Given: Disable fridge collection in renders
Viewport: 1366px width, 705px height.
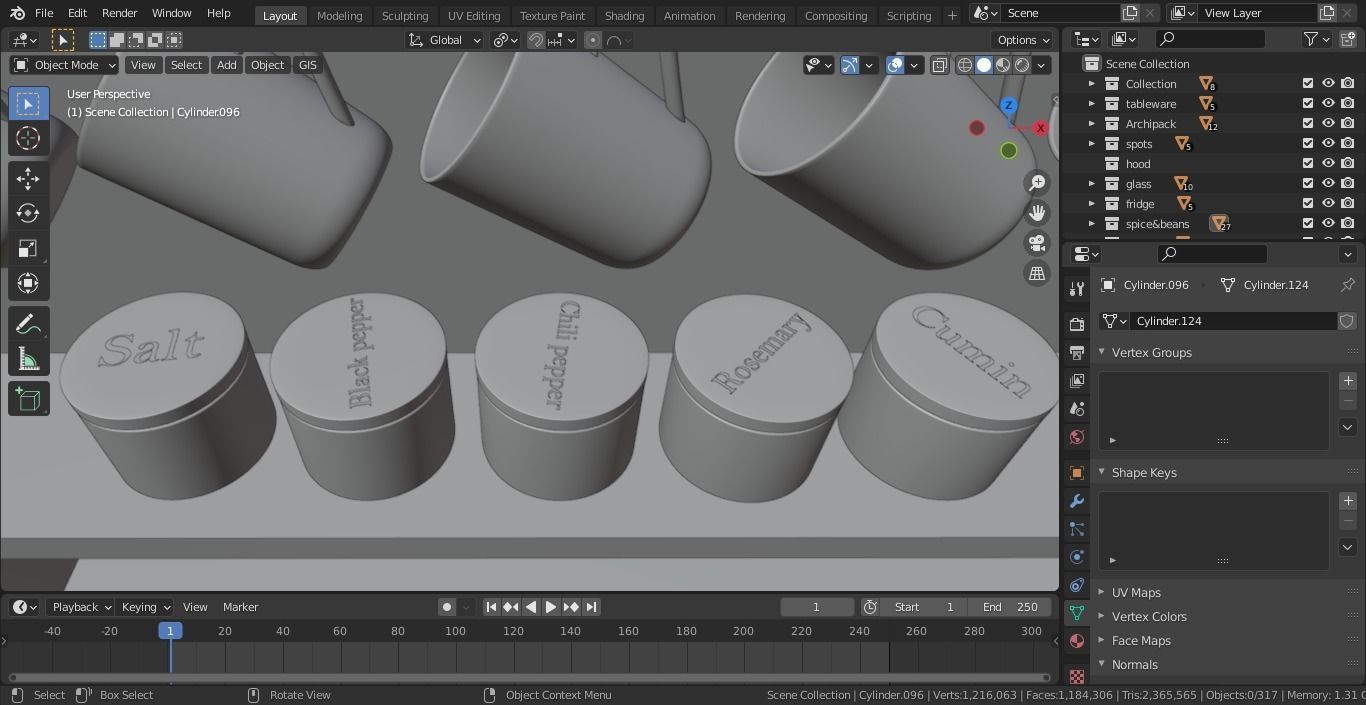Looking at the screenshot, I should [x=1348, y=204].
